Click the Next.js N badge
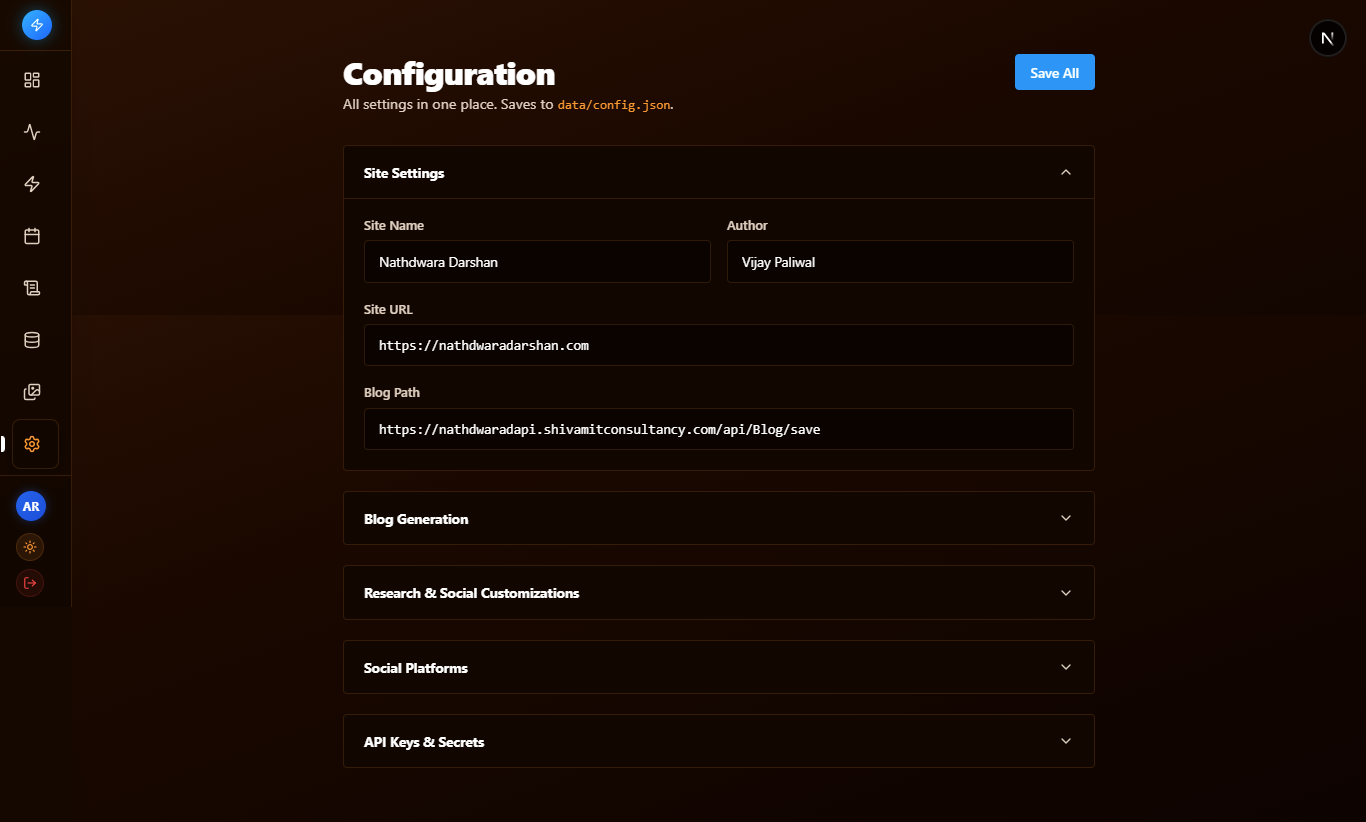 (1328, 39)
